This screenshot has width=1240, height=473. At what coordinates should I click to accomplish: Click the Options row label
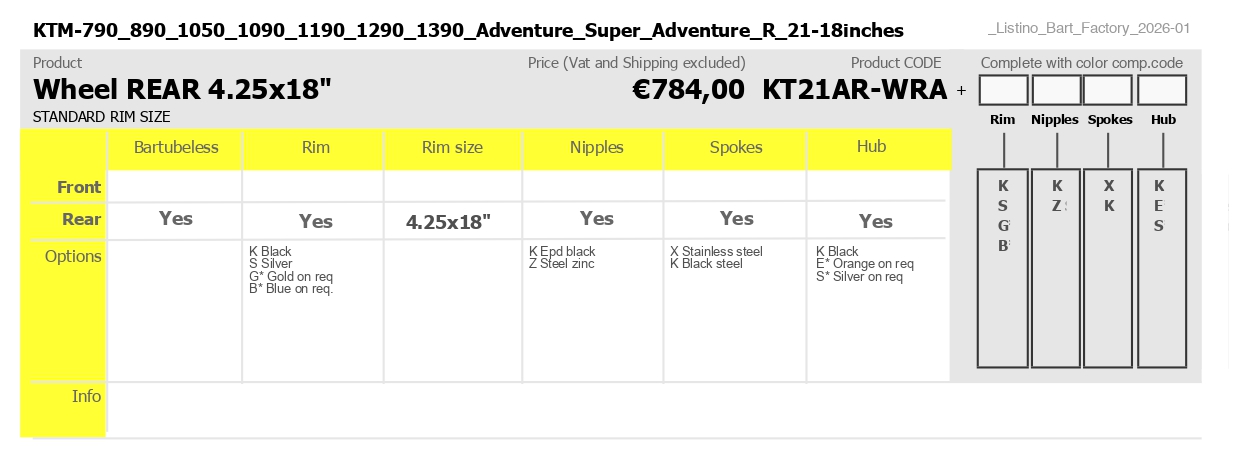(73, 256)
